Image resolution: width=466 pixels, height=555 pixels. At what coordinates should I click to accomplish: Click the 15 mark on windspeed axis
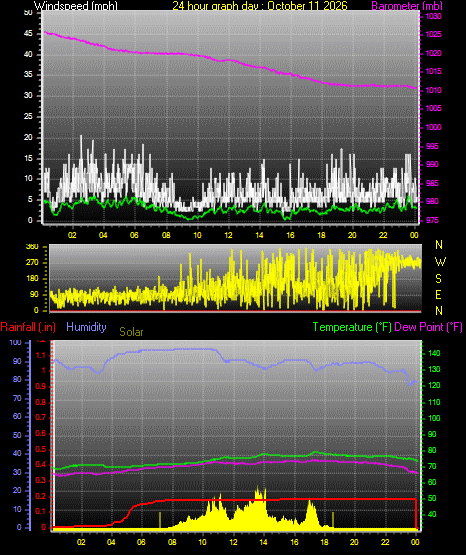click(28, 158)
